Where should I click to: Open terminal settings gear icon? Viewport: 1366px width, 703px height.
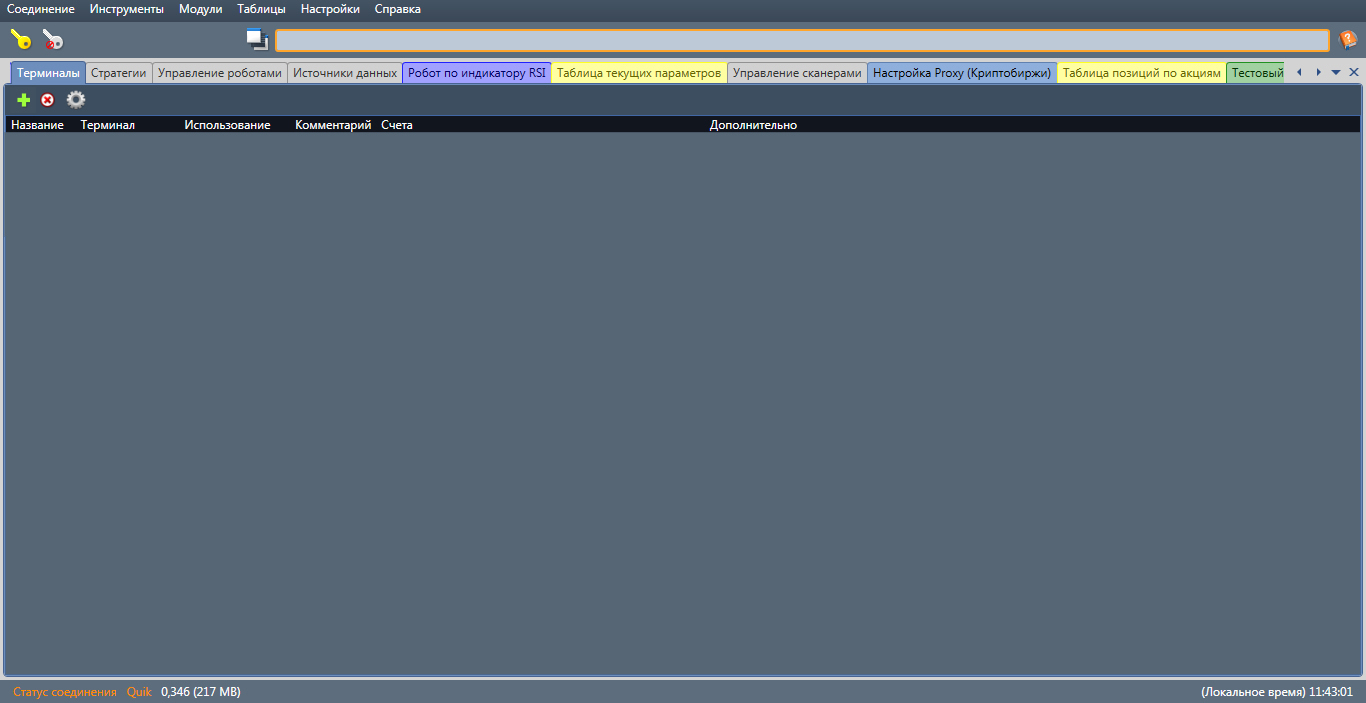pos(76,100)
